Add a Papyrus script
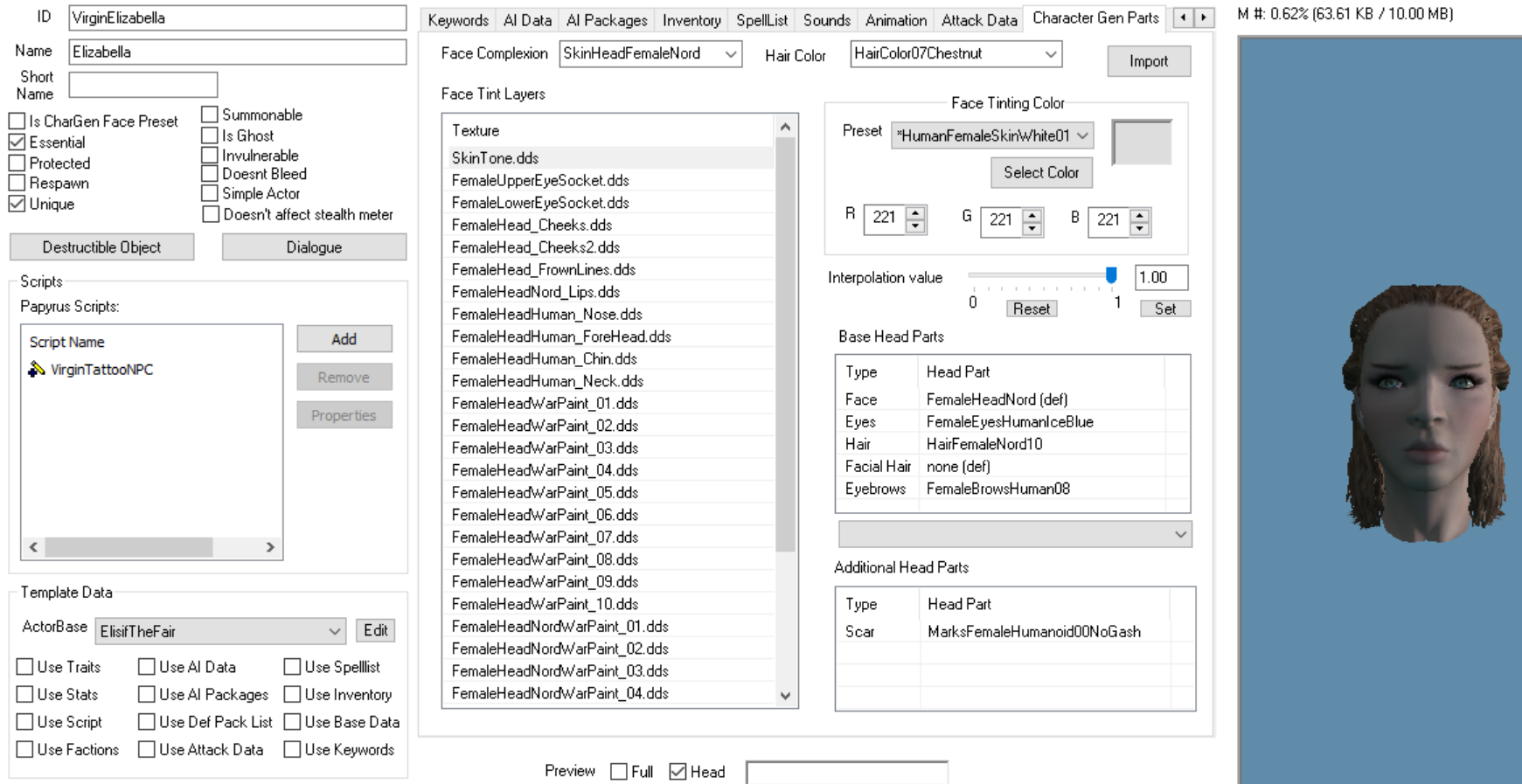Image resolution: width=1522 pixels, height=784 pixels. [344, 339]
